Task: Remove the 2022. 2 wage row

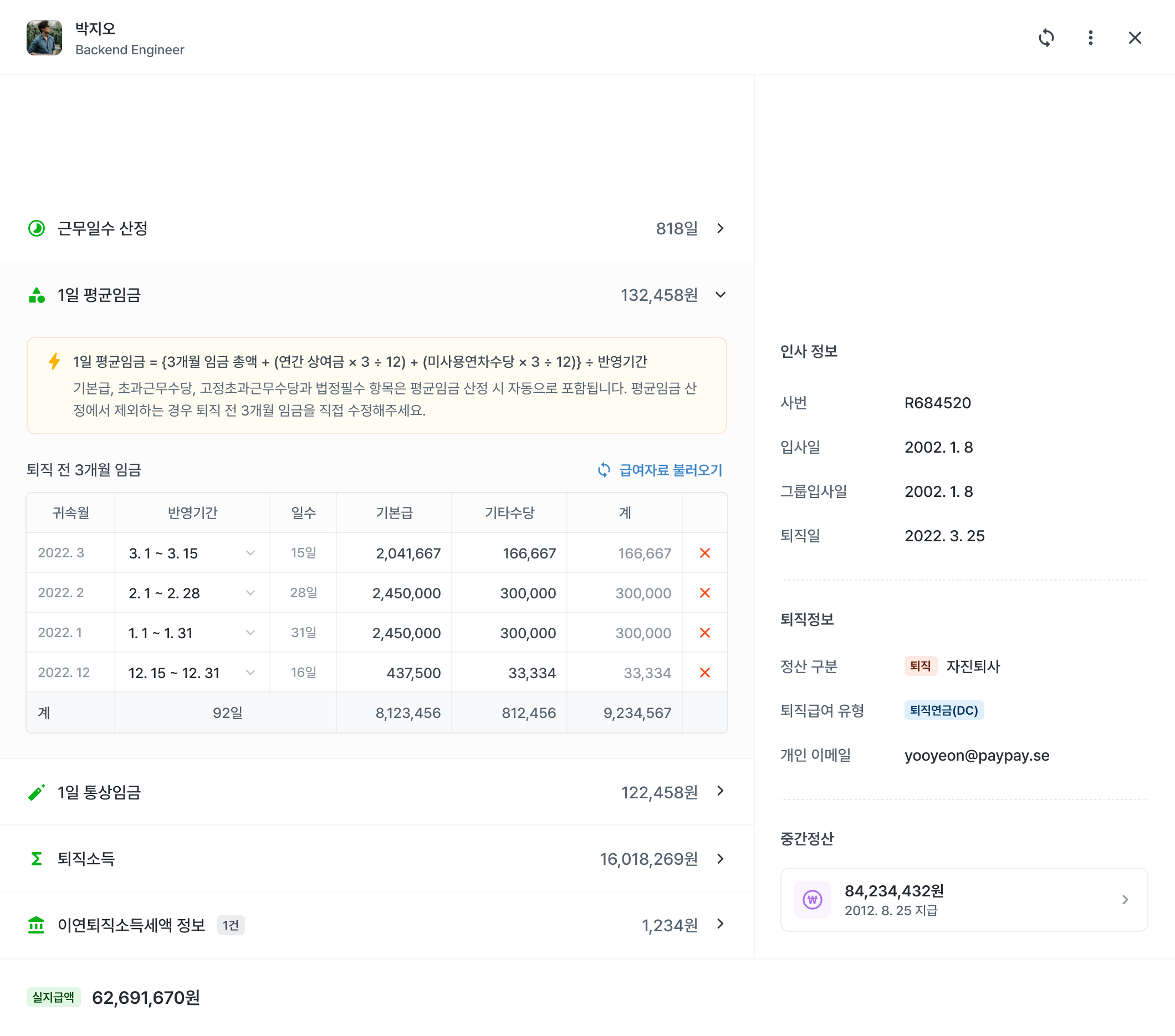Action: (704, 592)
